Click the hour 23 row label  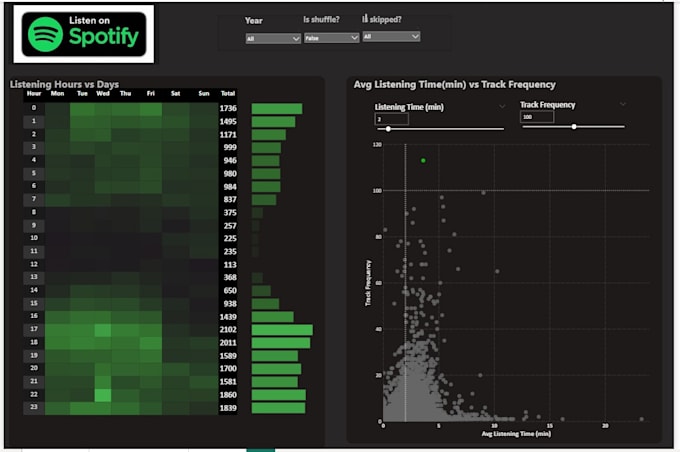[34, 407]
